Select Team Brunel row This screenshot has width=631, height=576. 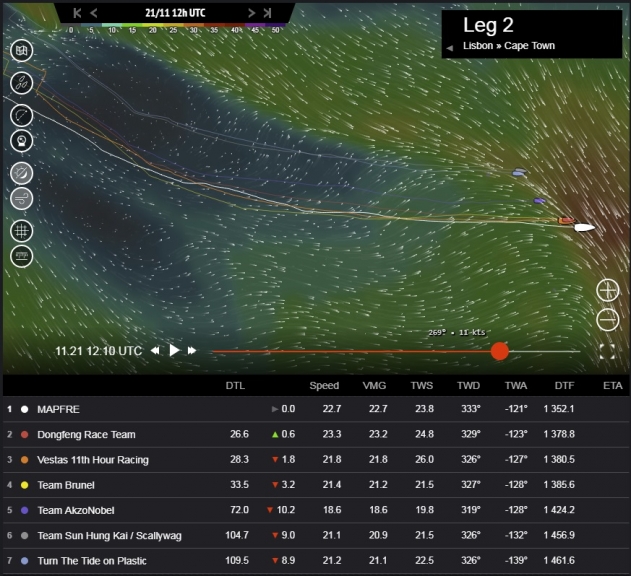tap(316, 485)
